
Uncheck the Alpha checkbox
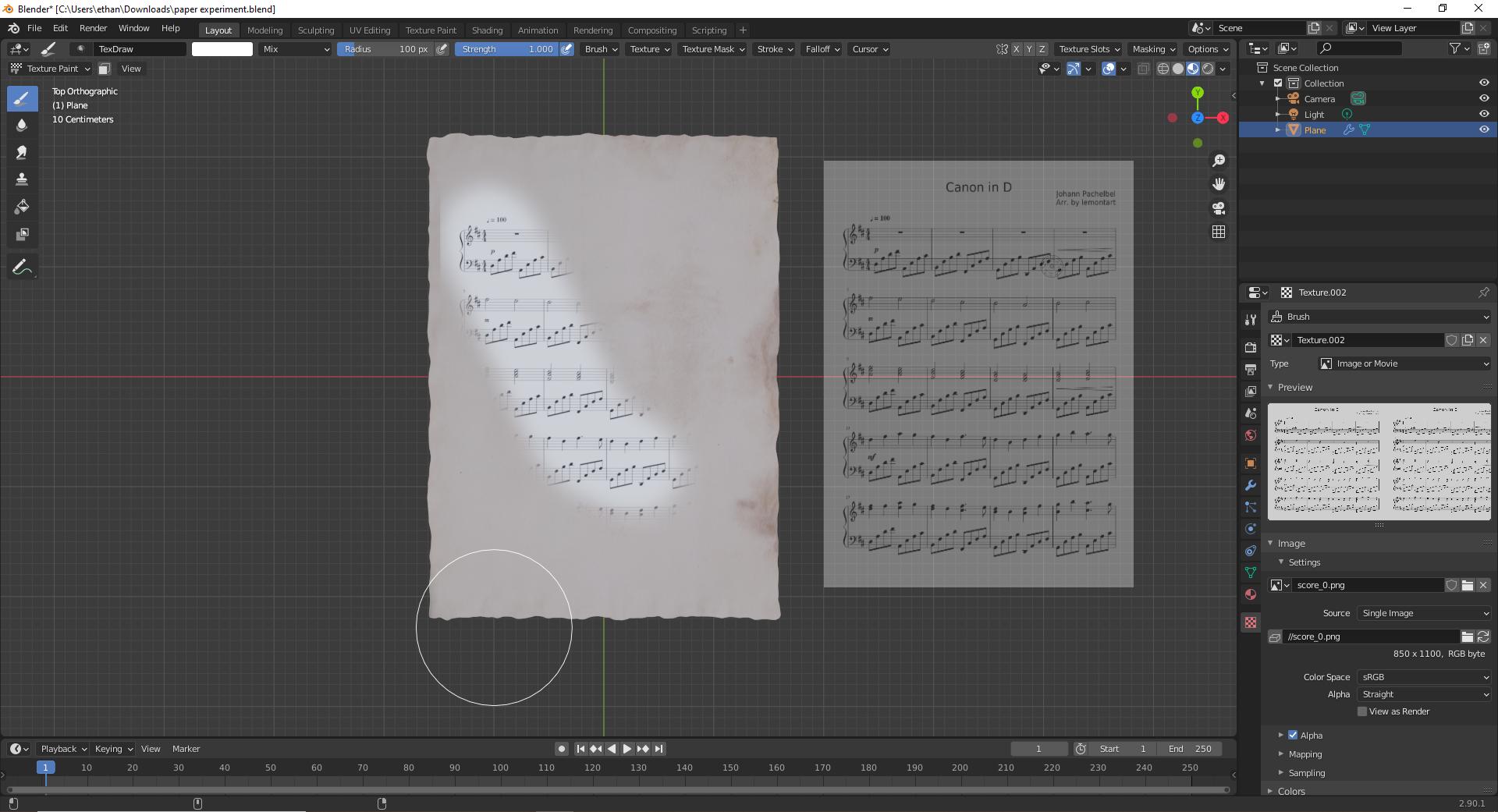tap(1293, 735)
